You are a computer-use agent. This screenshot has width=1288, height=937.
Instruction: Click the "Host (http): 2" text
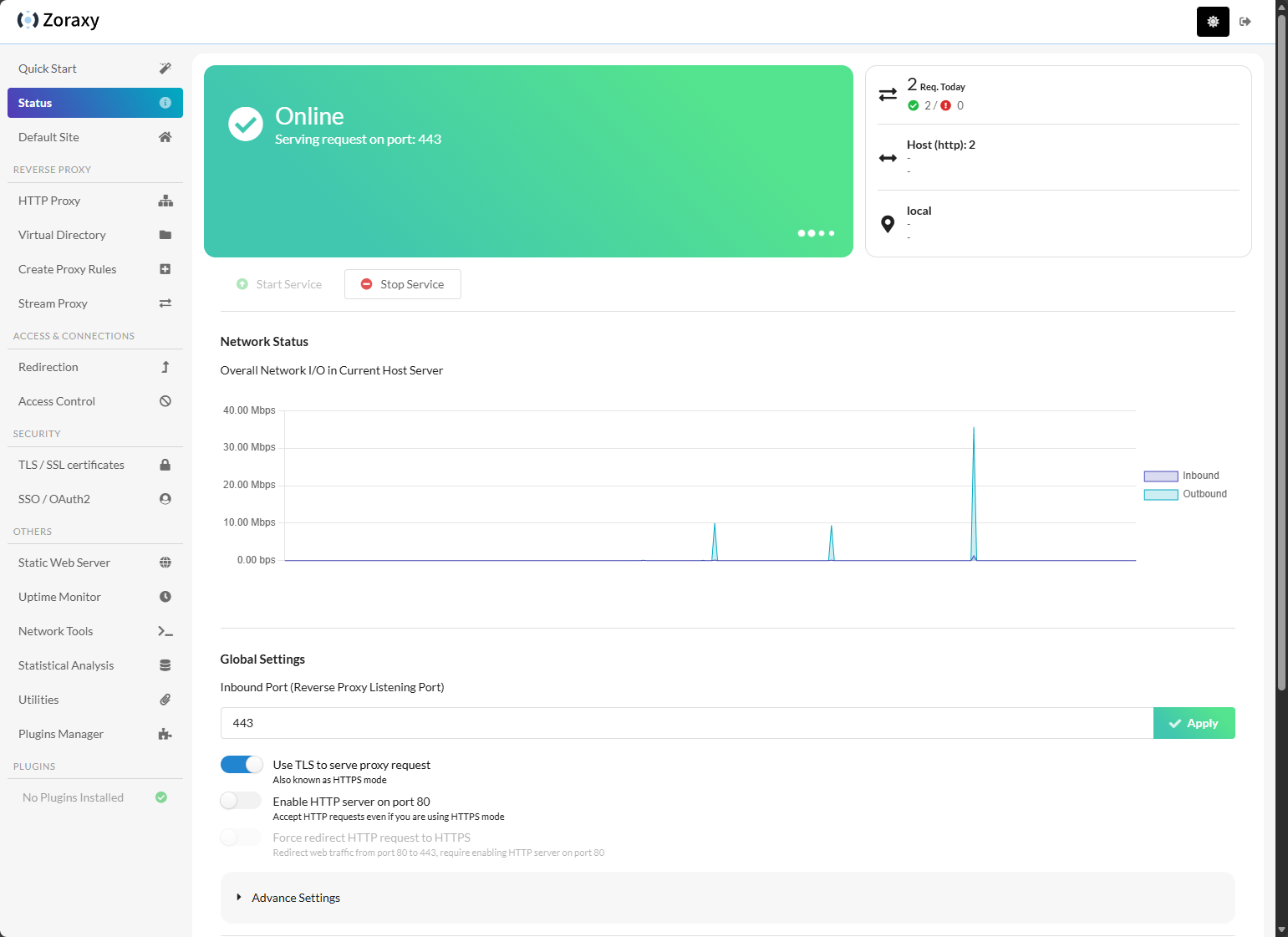(941, 145)
